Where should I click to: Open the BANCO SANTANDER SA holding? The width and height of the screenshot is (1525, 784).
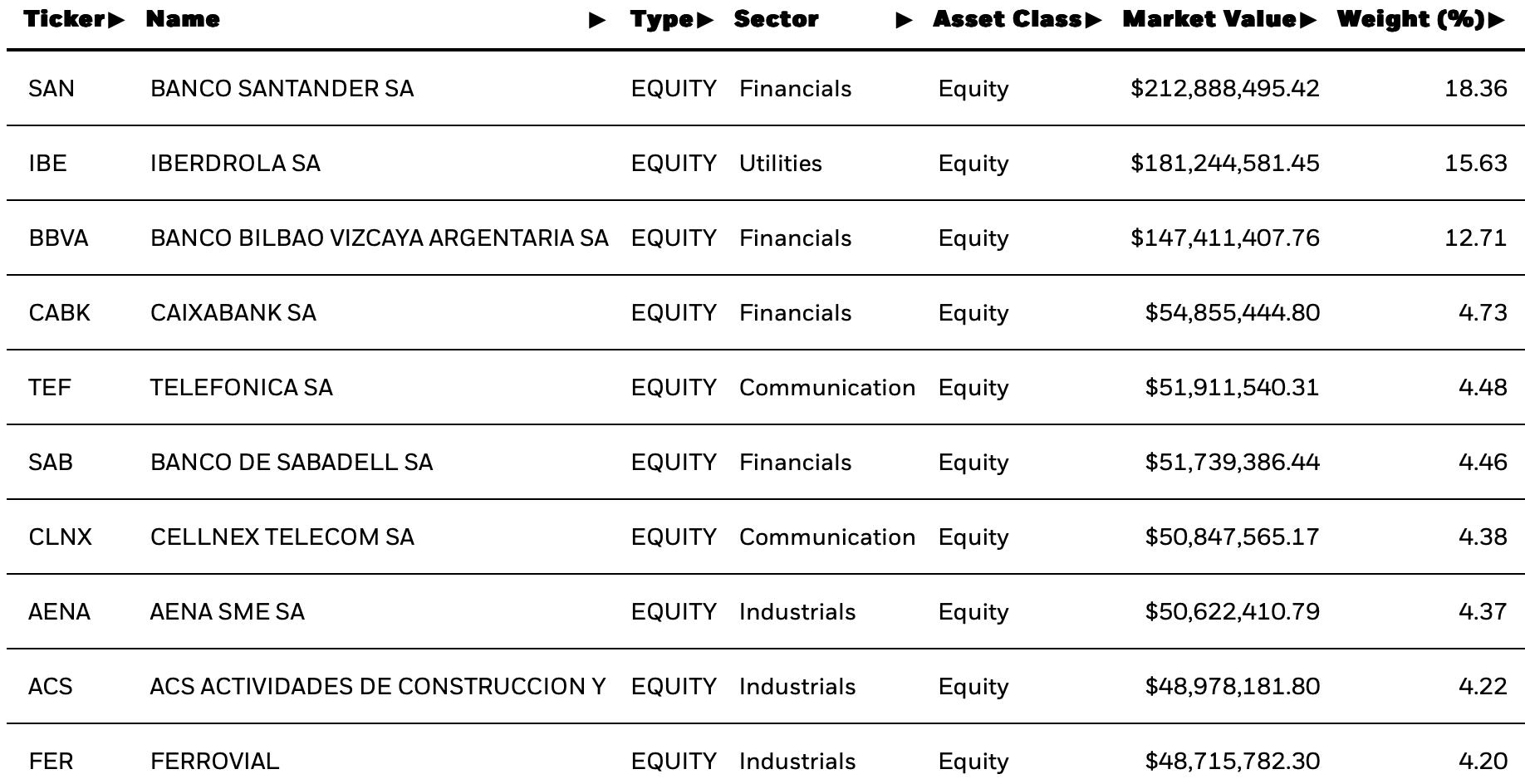282,88
